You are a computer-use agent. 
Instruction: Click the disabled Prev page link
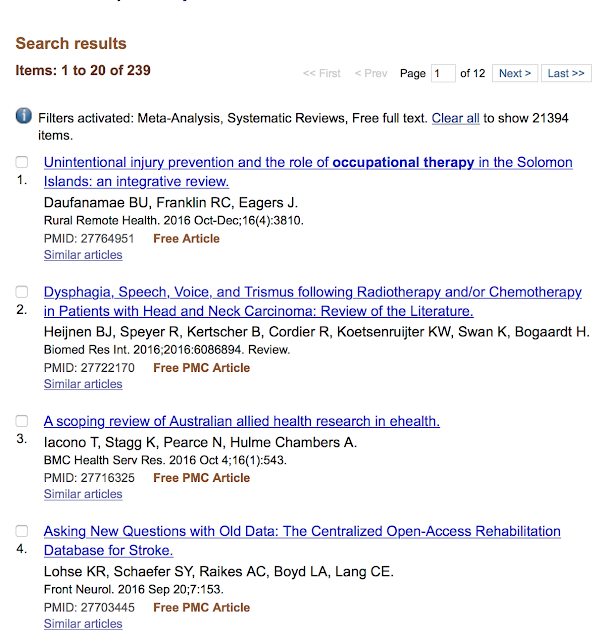pyautogui.click(x=371, y=73)
